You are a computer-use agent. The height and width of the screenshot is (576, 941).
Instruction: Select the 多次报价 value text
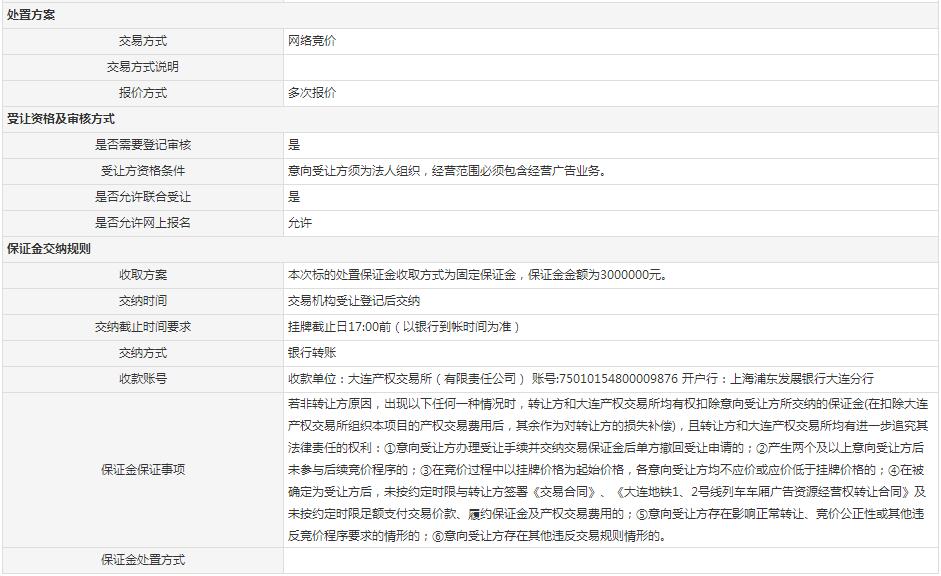[x=312, y=93]
